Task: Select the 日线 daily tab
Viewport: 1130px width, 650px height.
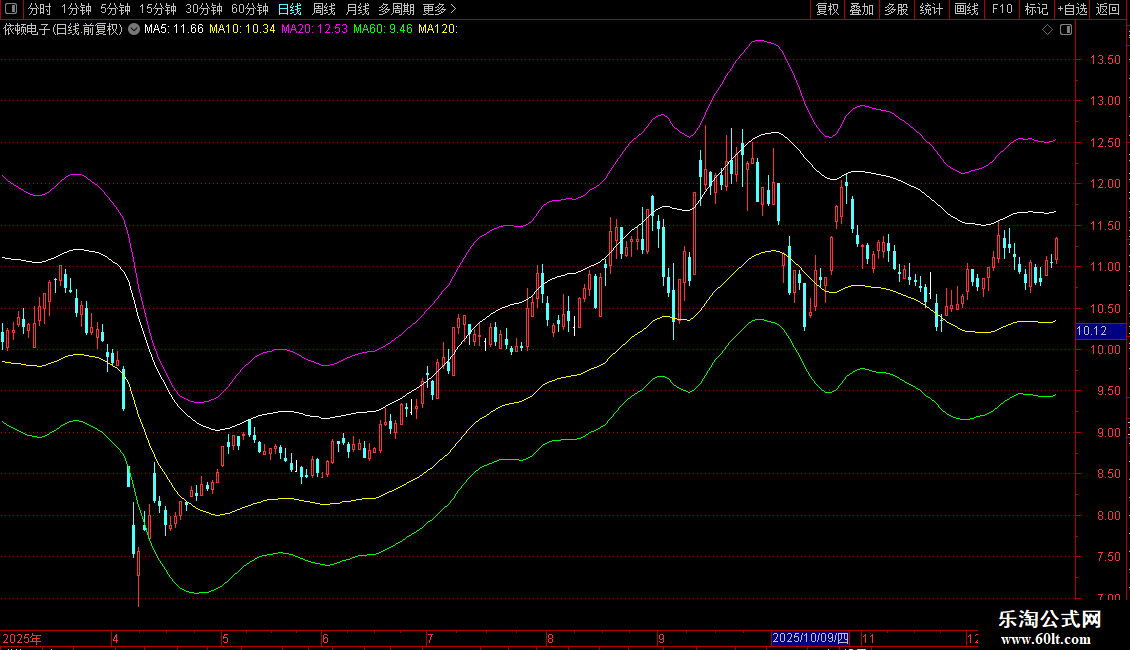Action: click(x=290, y=9)
